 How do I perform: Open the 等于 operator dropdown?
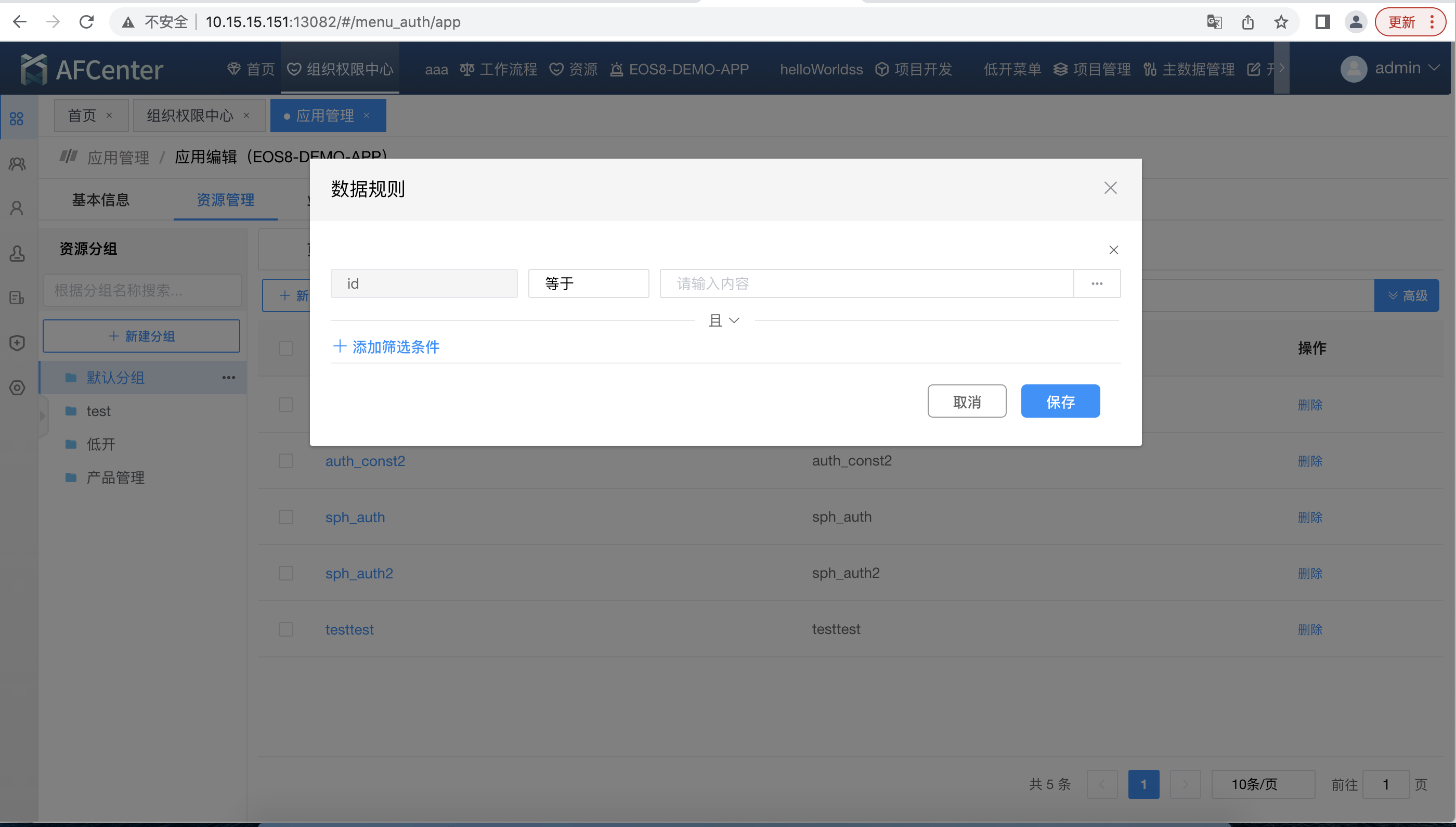(589, 283)
